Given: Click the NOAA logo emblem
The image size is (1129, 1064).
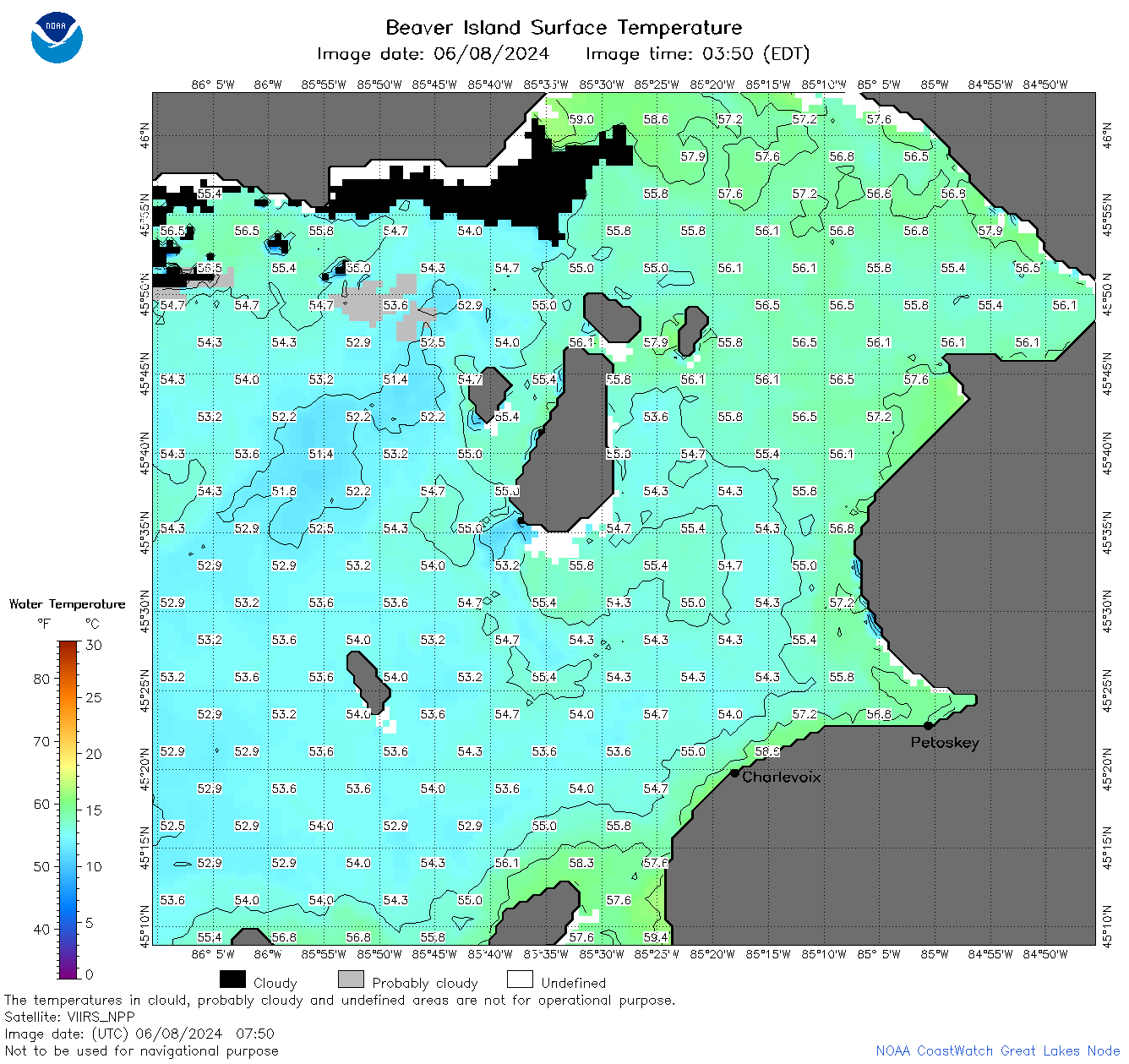Looking at the screenshot, I should (x=57, y=38).
